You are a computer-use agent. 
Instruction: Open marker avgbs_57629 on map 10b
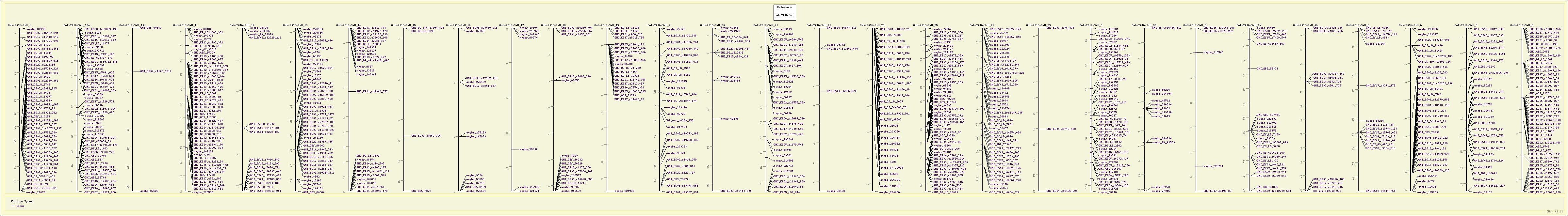(150, 191)
